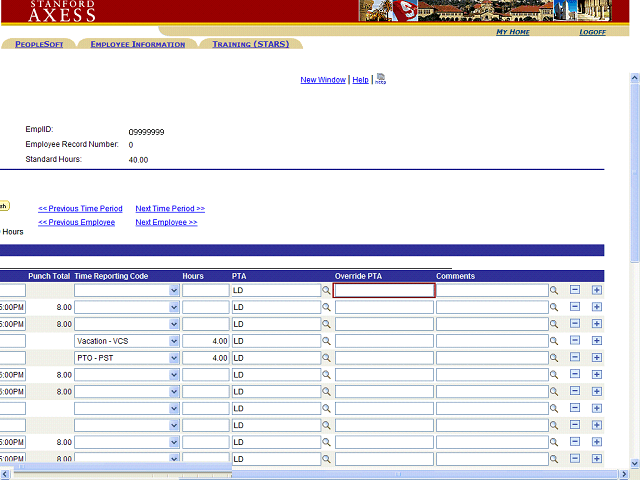The width and height of the screenshot is (640, 480).
Task: Click the Previous Employee link
Action: click(76, 223)
